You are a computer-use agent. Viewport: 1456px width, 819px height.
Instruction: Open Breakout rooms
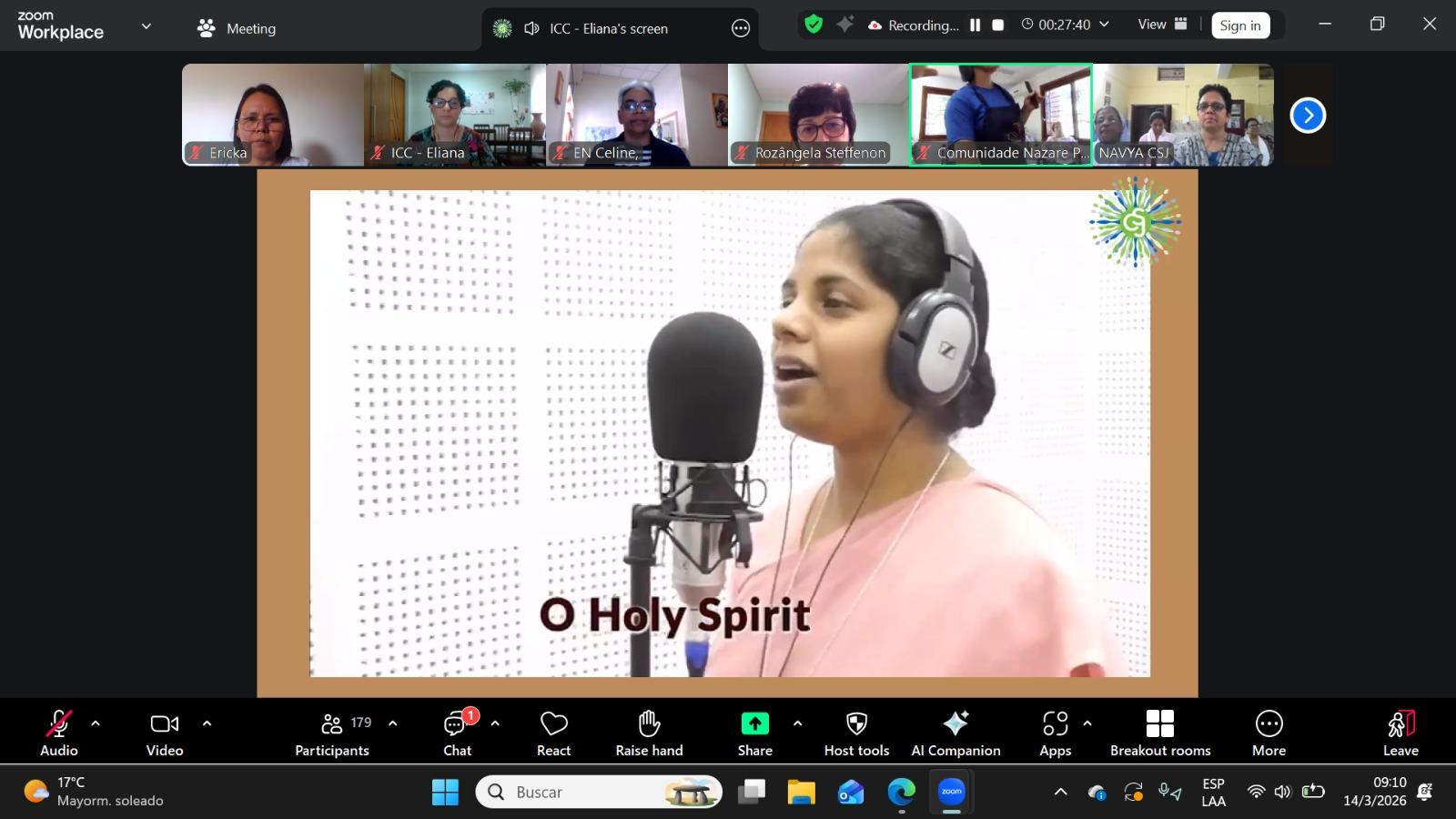1159,733
